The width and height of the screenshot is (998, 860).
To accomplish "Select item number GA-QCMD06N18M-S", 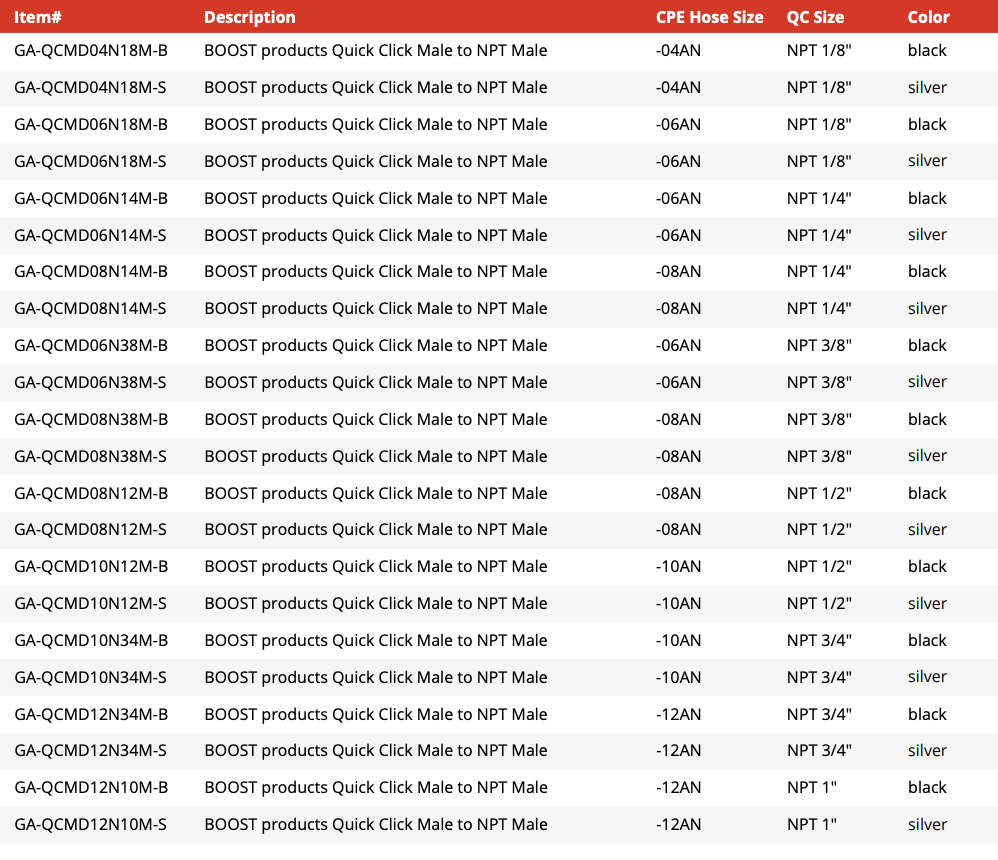I will (90, 161).
